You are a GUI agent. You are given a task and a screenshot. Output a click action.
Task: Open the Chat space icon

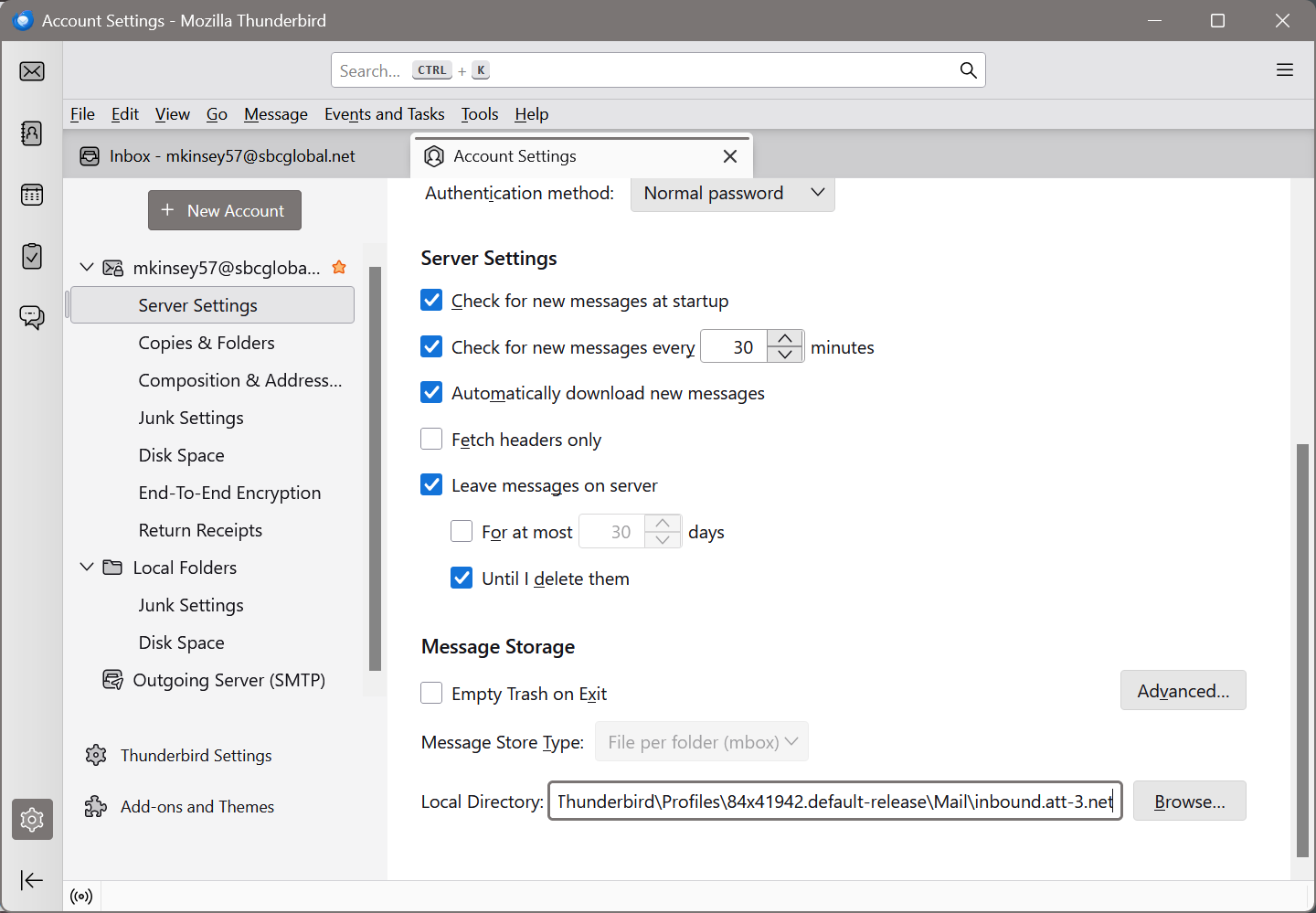coord(32,317)
